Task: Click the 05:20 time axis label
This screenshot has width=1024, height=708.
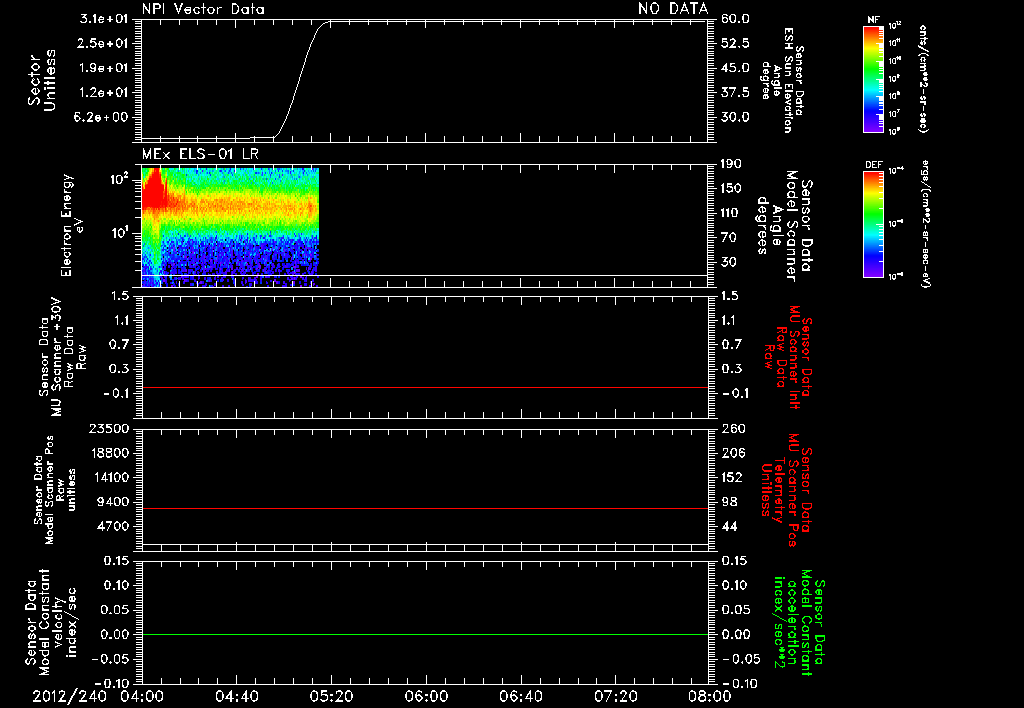Action: [x=332, y=696]
